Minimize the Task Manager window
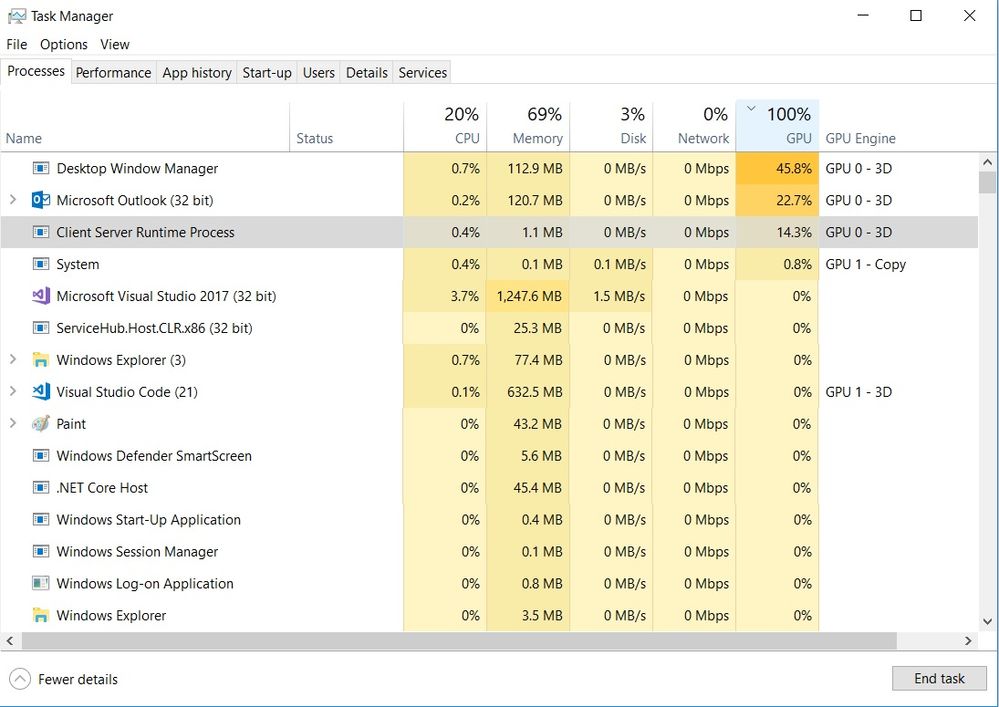999x707 pixels. 863,15
